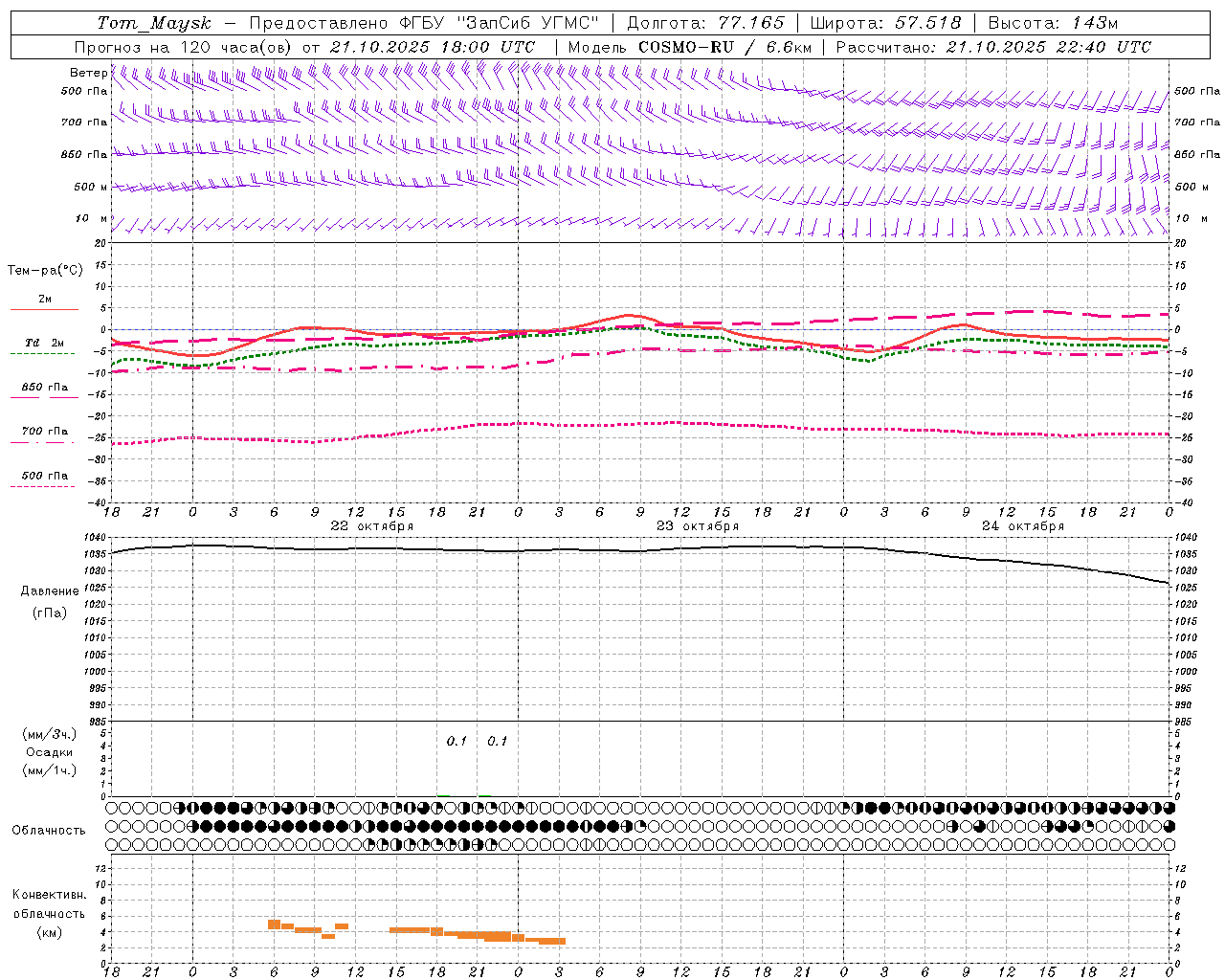Click the (мм/3ч.) precipitation unit label
This screenshot has width=1225, height=980.
(50, 734)
